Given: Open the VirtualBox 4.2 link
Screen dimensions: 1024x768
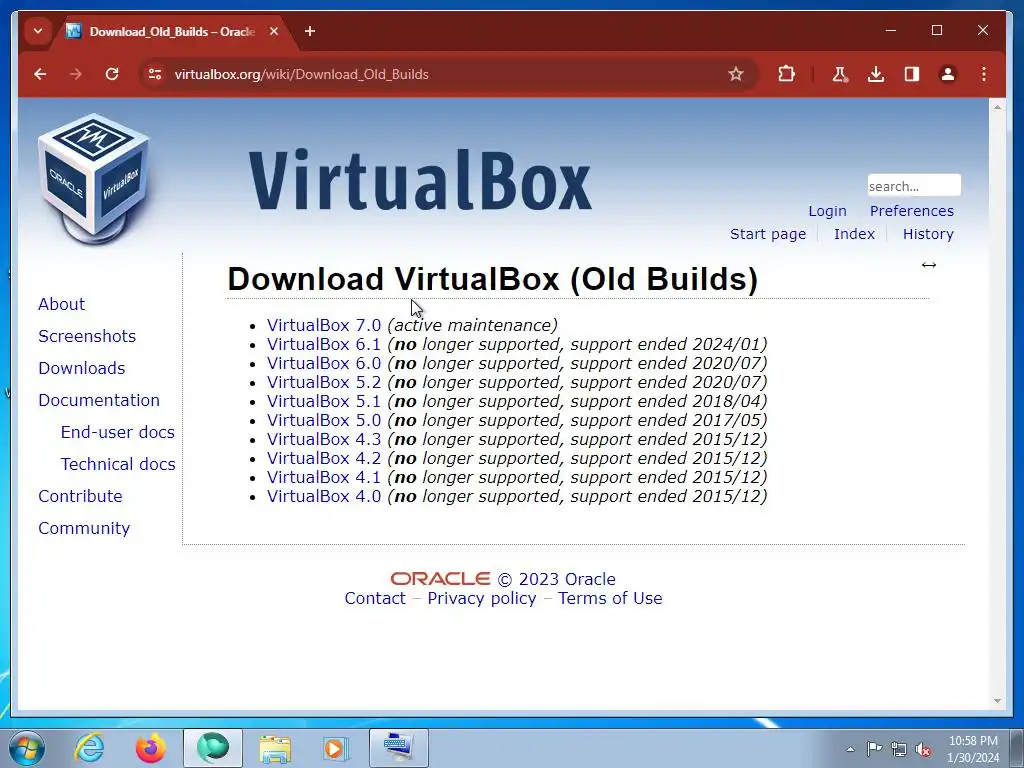Looking at the screenshot, I should click(323, 458).
